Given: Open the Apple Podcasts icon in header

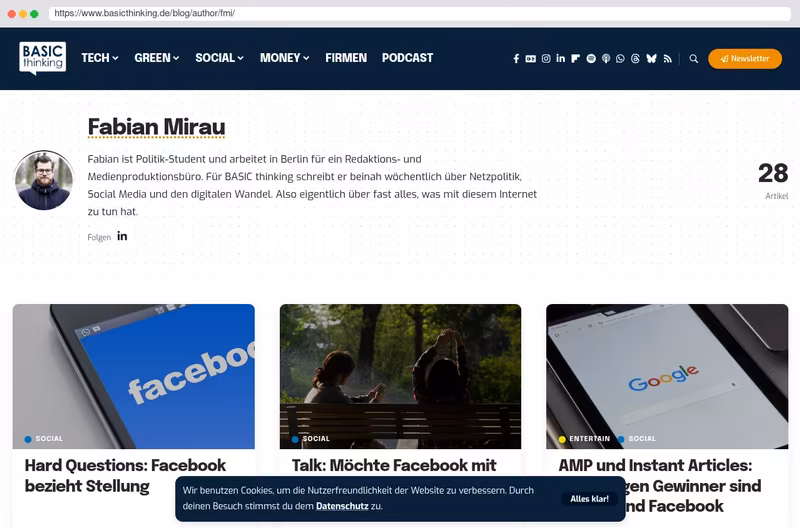Looking at the screenshot, I should [606, 59].
